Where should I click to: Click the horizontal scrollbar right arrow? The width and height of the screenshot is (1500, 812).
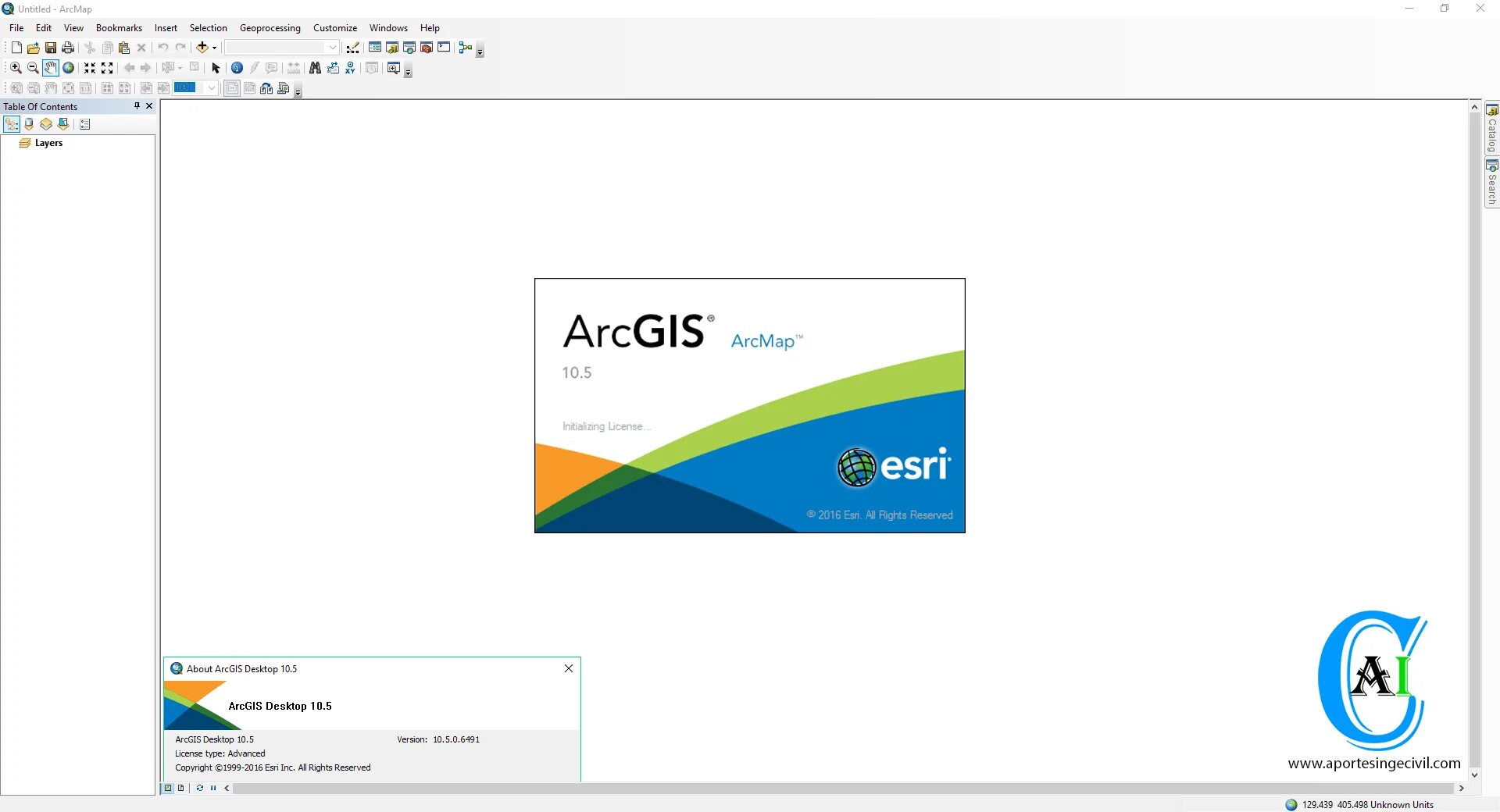[1461, 789]
